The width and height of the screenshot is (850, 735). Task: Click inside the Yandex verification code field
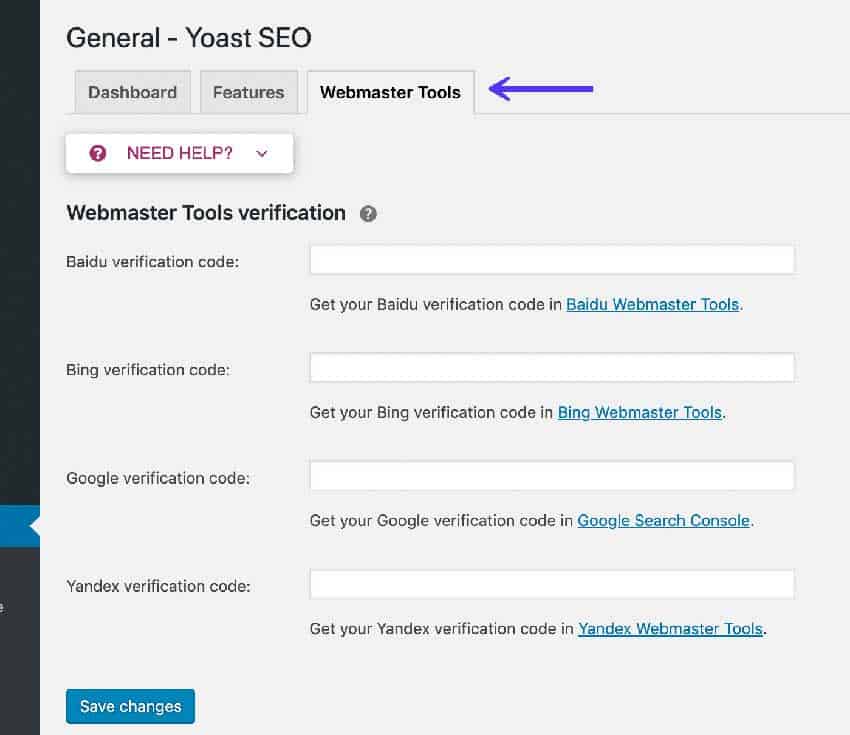click(x=551, y=583)
